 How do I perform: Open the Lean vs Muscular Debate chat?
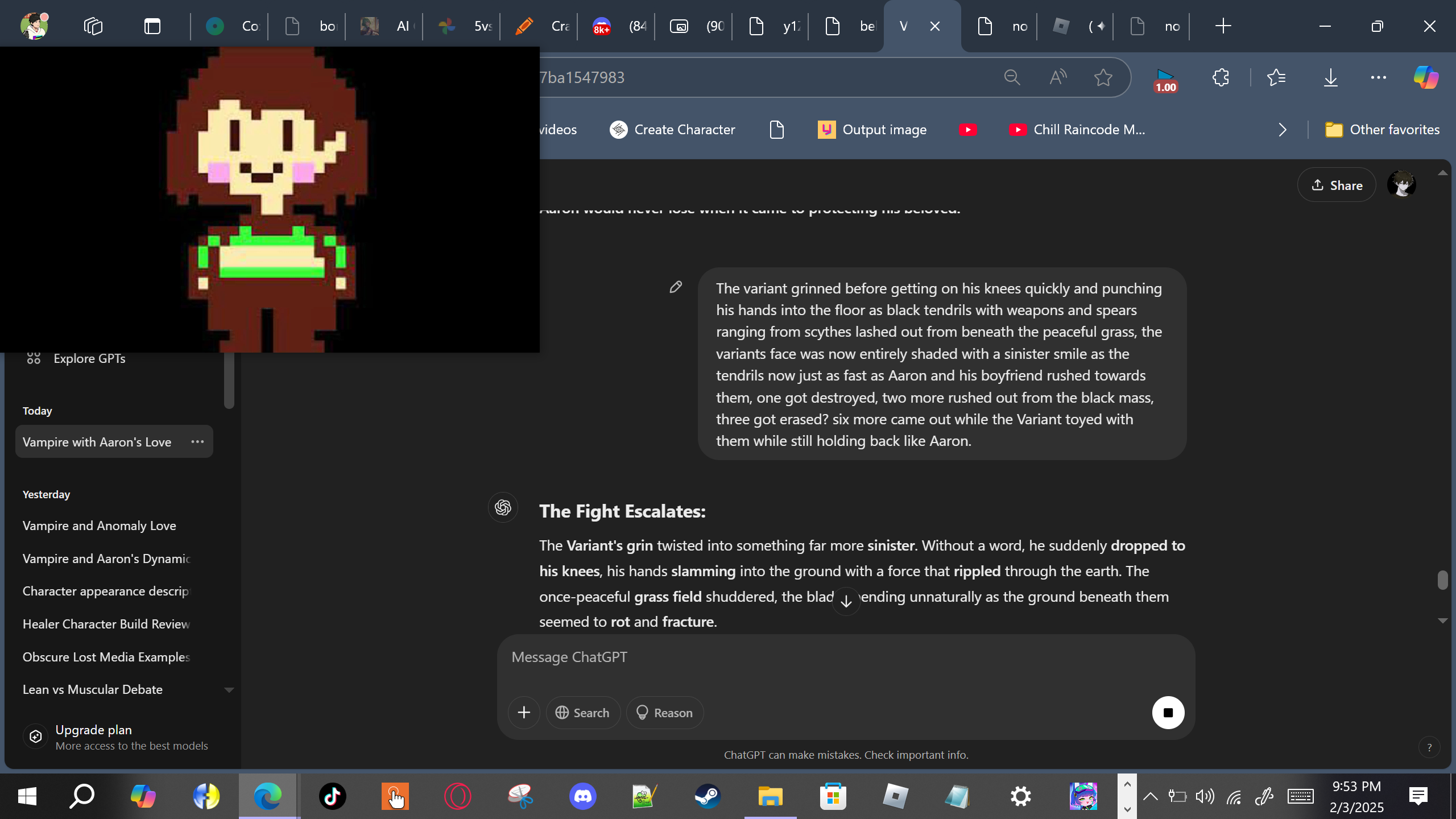pos(114,689)
